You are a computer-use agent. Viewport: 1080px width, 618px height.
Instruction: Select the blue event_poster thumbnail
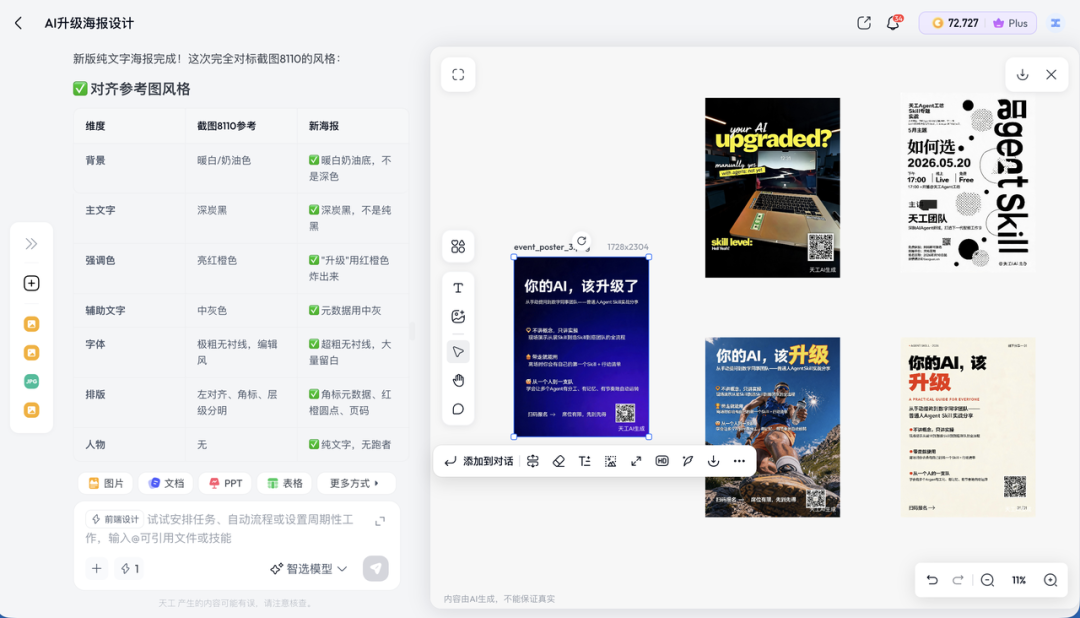click(581, 347)
